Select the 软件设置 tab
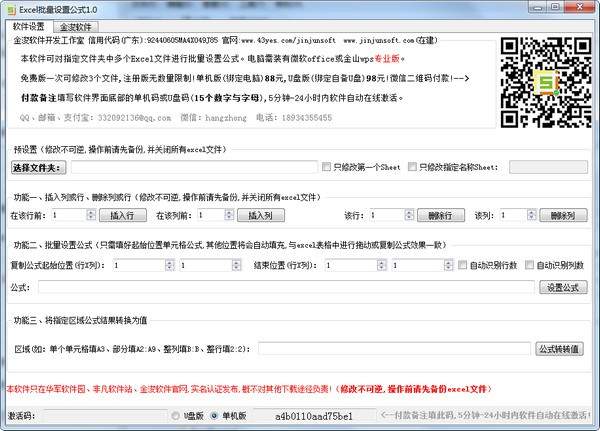This screenshot has width=600, height=431. point(29,26)
